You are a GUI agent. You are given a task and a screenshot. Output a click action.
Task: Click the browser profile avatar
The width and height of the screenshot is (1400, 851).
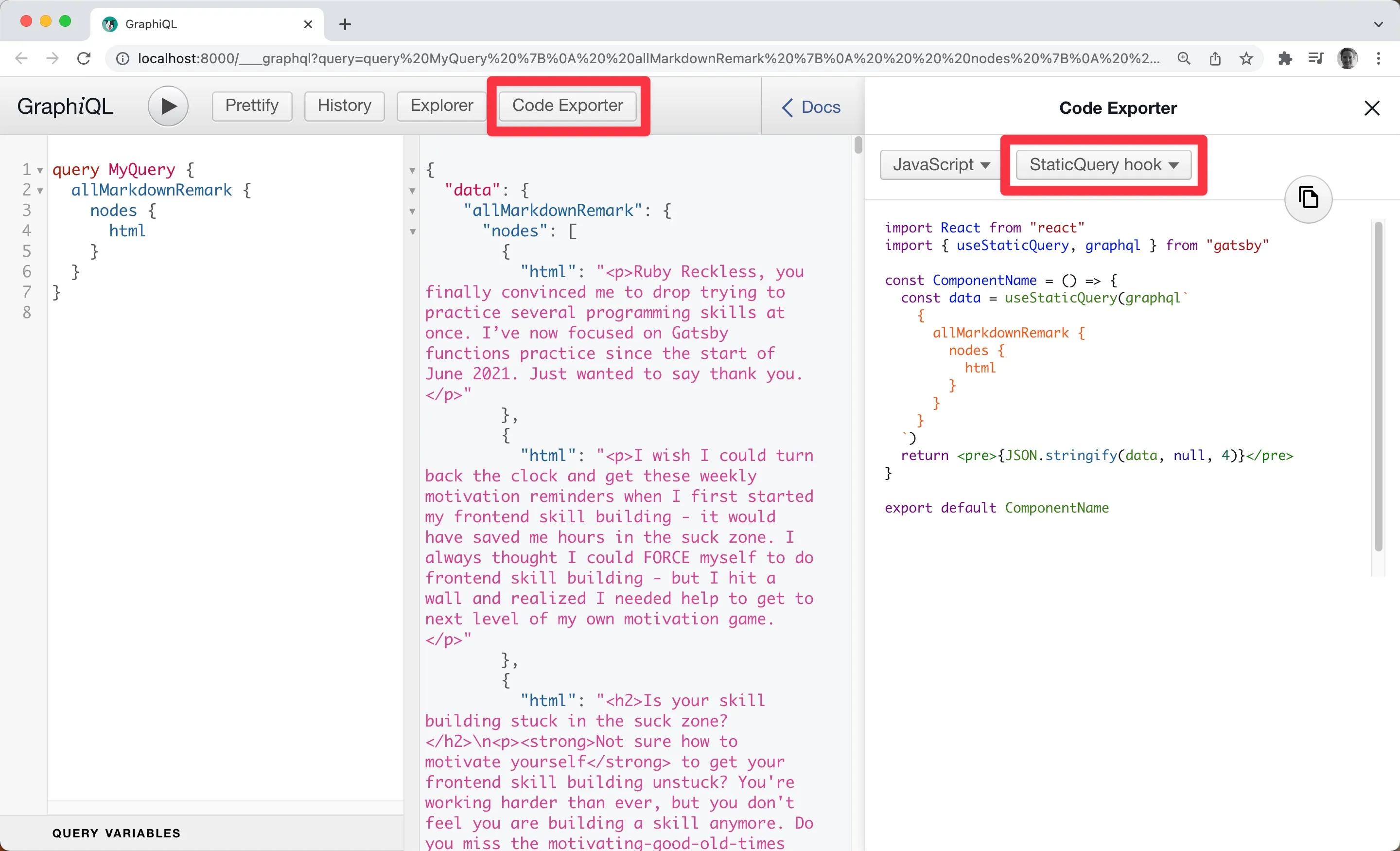point(1347,58)
